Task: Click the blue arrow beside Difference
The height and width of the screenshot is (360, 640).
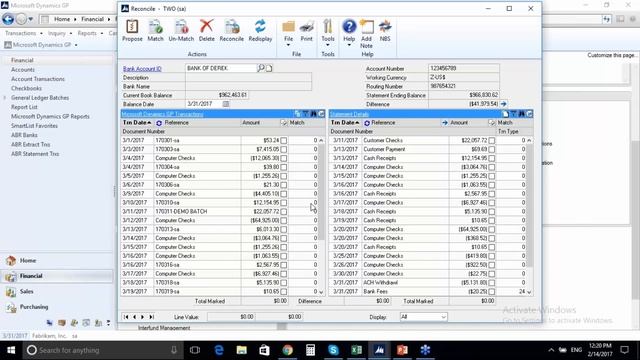Action: (x=504, y=104)
